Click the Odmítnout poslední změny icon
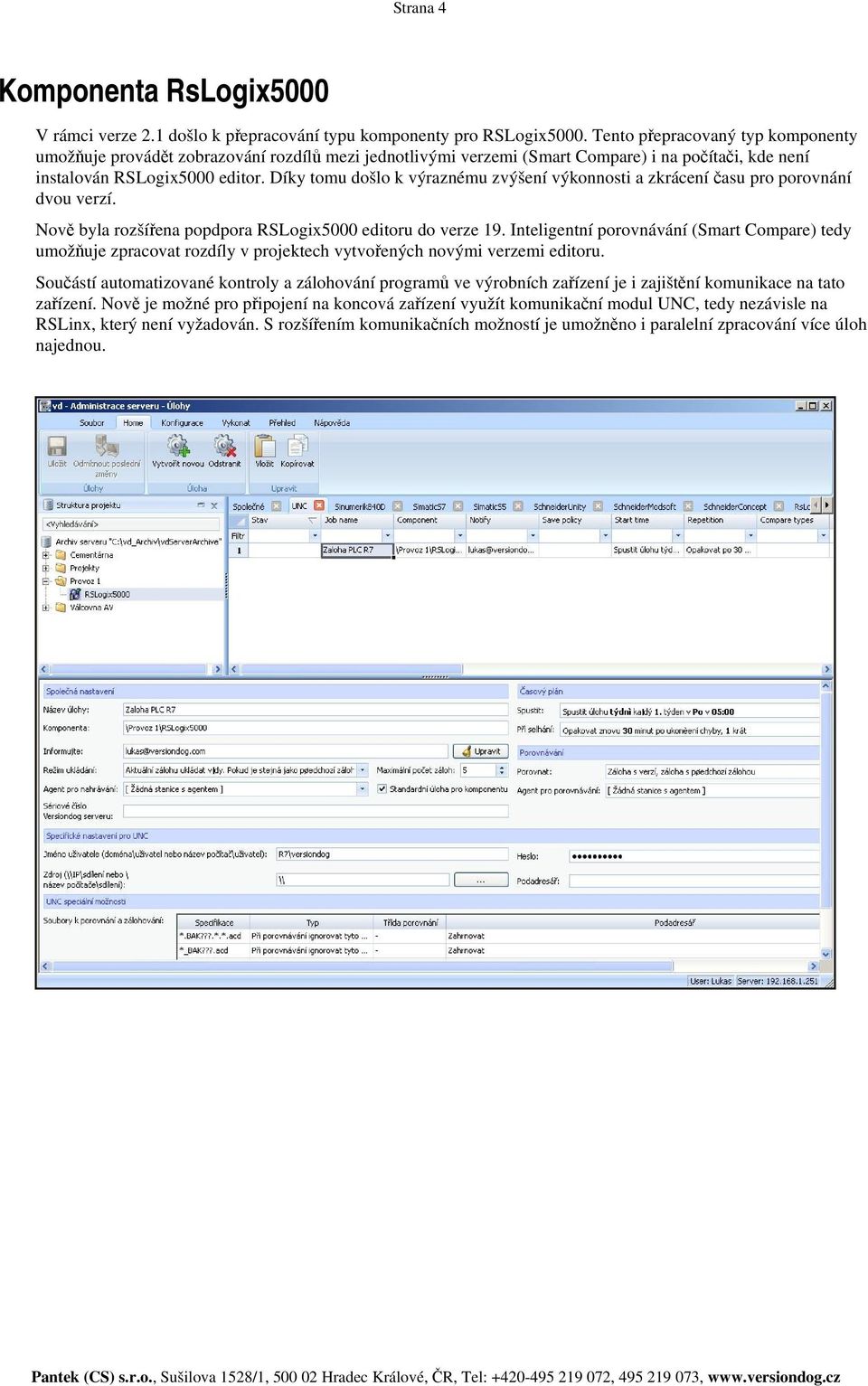 click(107, 446)
